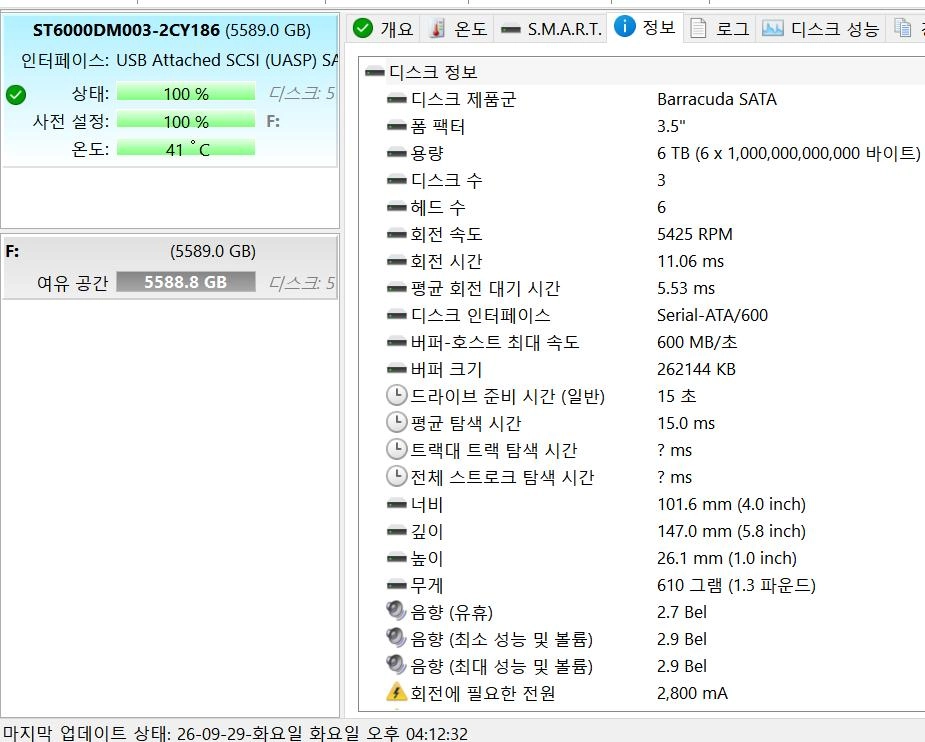Click the disk icon beside 디스크 정보 header
The width and height of the screenshot is (925, 742).
(375, 73)
